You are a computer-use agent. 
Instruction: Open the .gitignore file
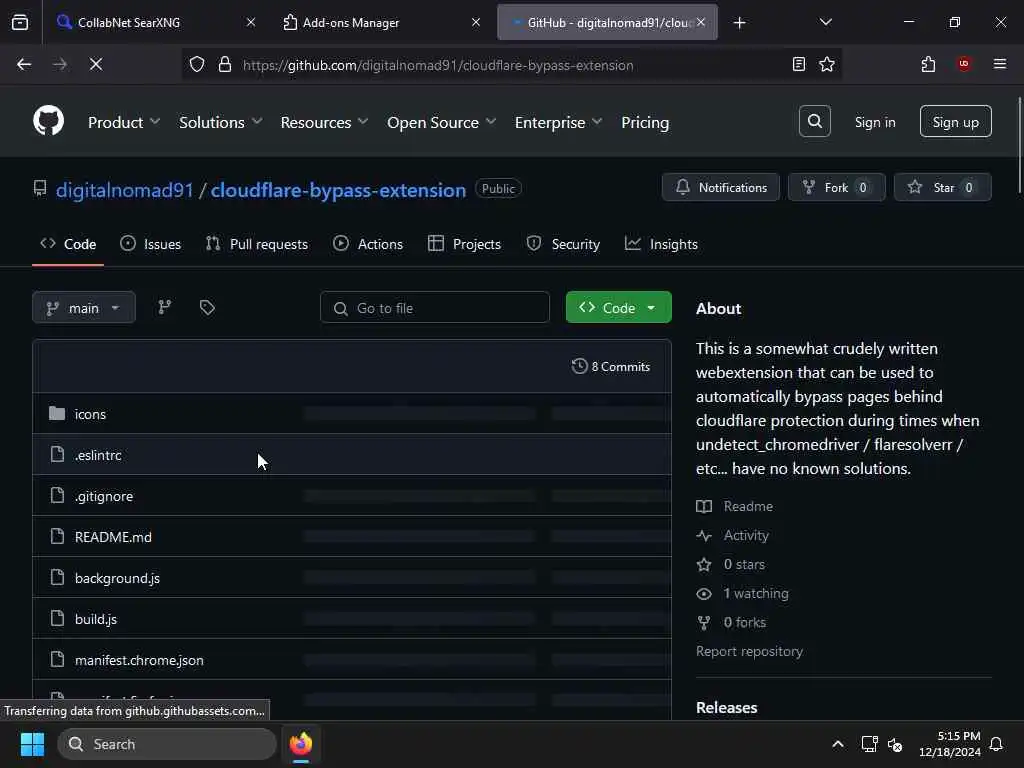104,496
